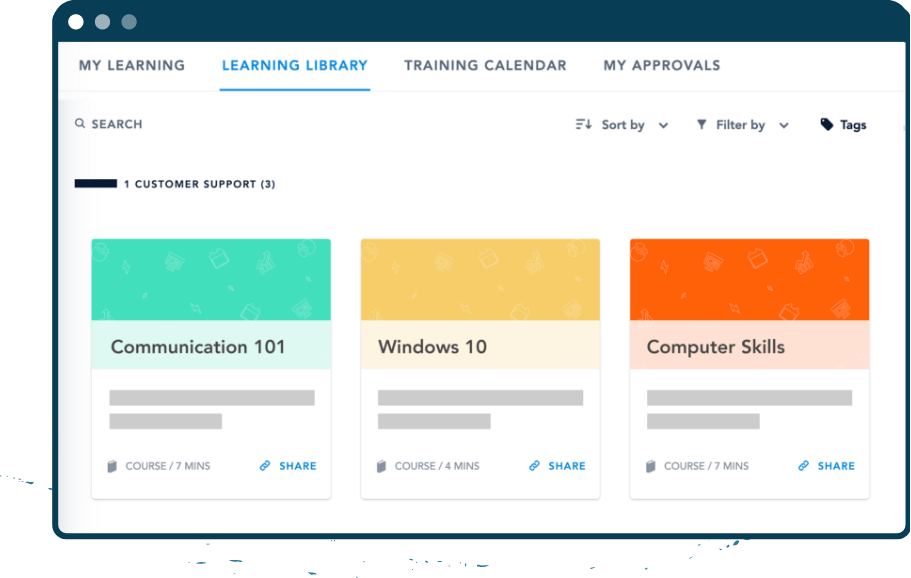This screenshot has height=578, width=911.
Task: Go to the My Approvals tab
Action: click(x=662, y=65)
